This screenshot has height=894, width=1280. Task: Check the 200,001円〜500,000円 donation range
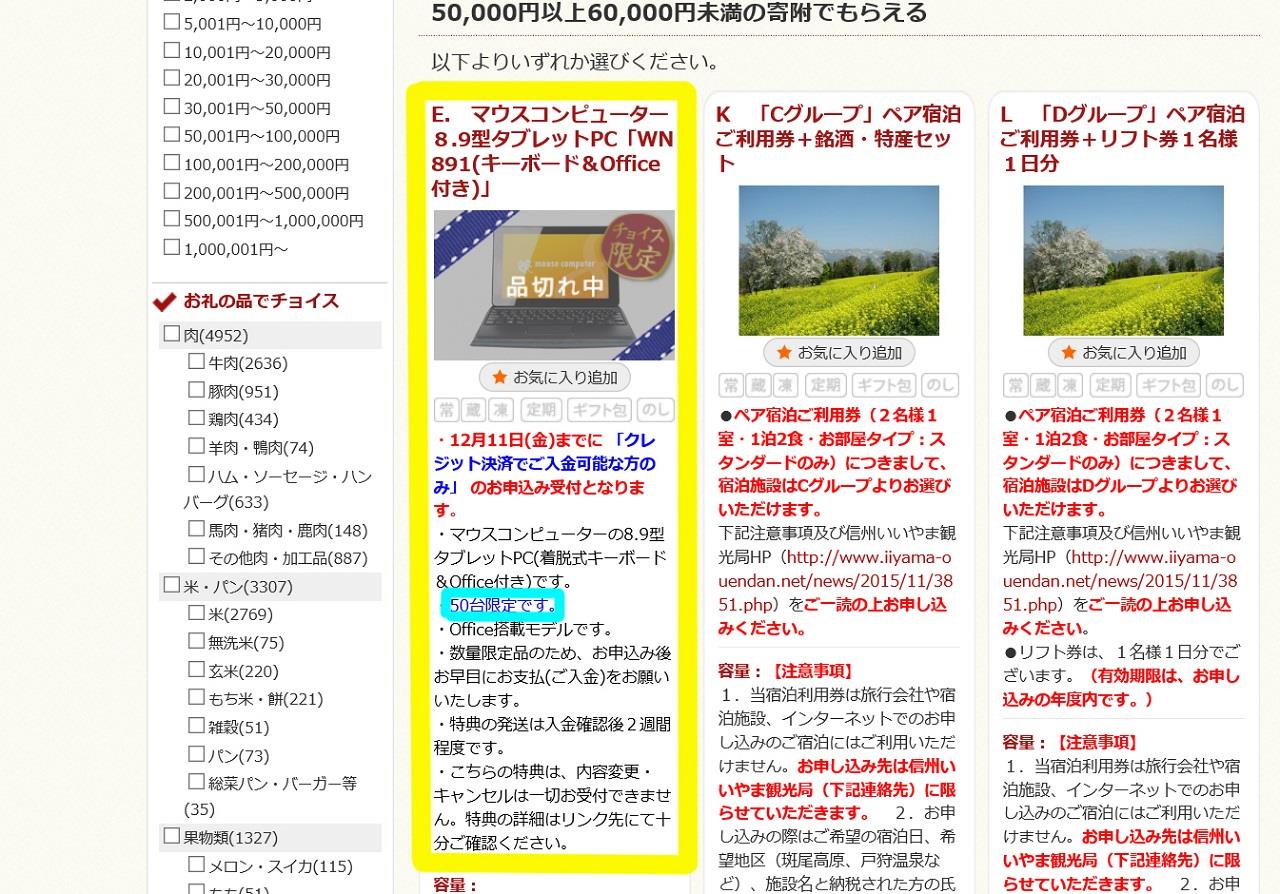pyautogui.click(x=172, y=190)
